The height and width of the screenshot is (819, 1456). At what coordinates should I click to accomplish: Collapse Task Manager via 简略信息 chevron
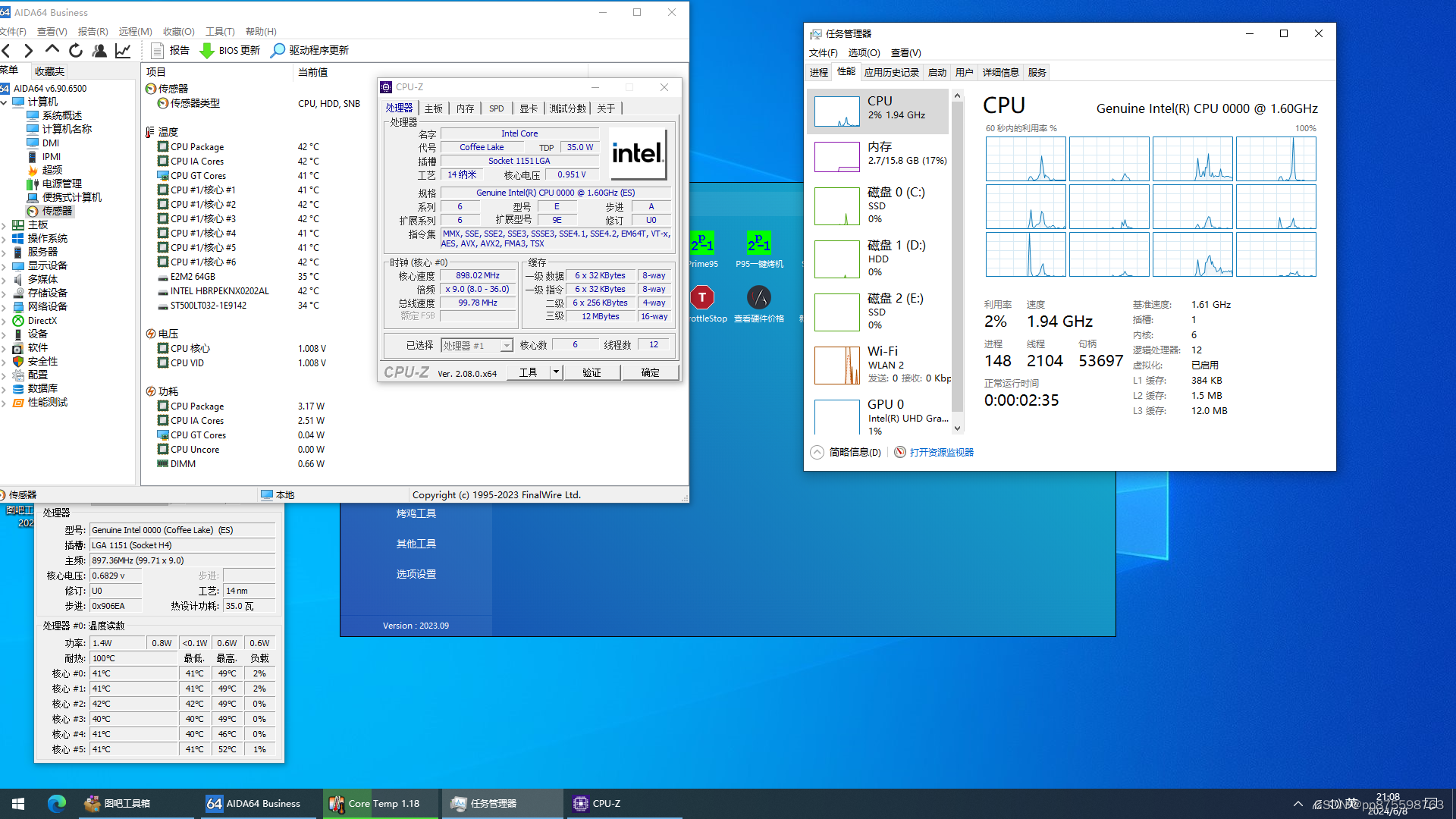[817, 453]
